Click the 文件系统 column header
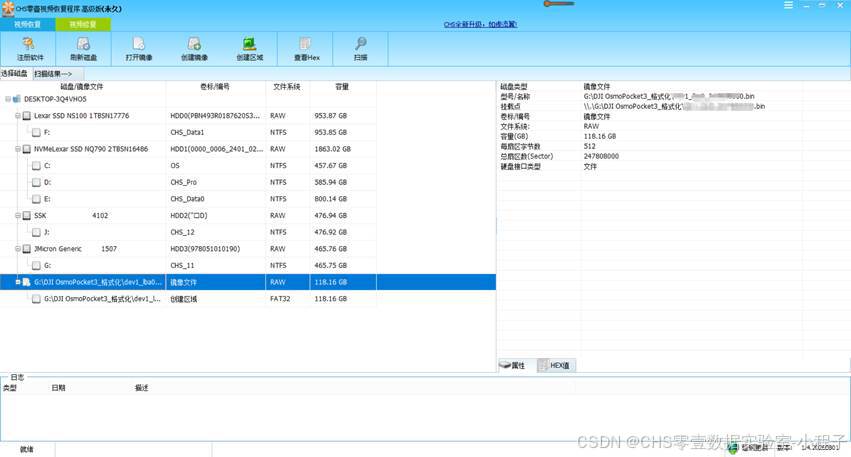Screen dimensions: 851x457 [287, 87]
